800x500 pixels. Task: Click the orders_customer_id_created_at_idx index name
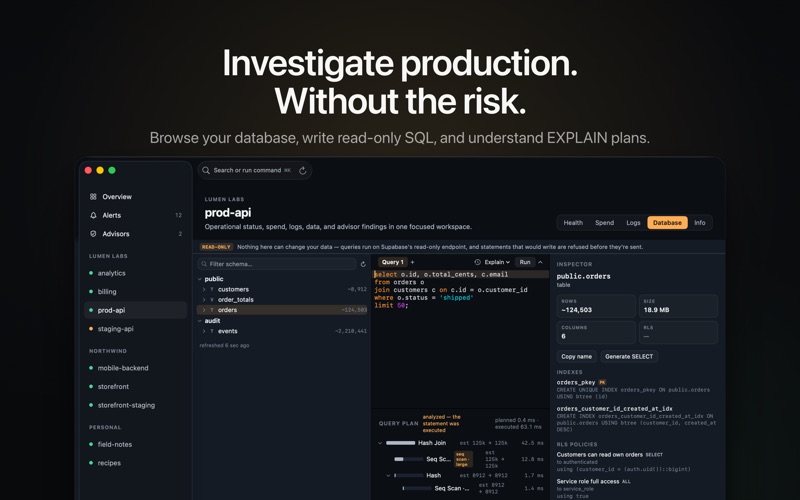coord(614,409)
